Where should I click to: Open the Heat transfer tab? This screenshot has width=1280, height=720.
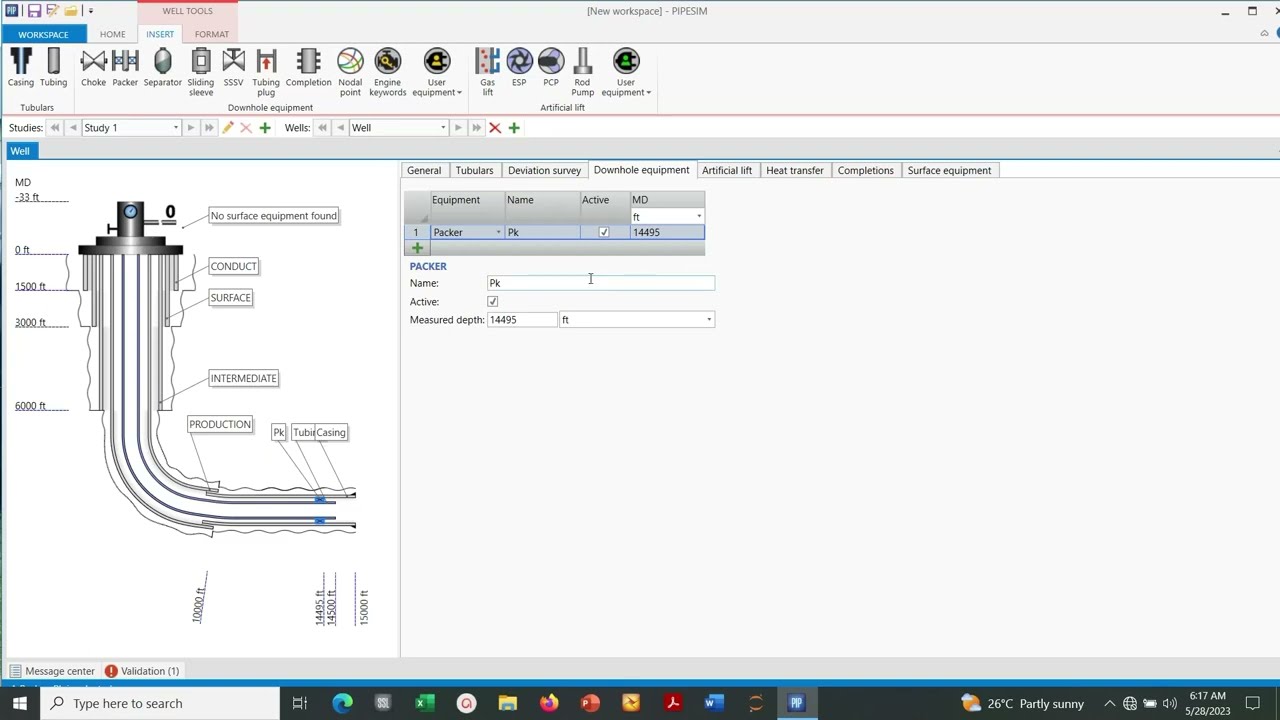click(795, 170)
